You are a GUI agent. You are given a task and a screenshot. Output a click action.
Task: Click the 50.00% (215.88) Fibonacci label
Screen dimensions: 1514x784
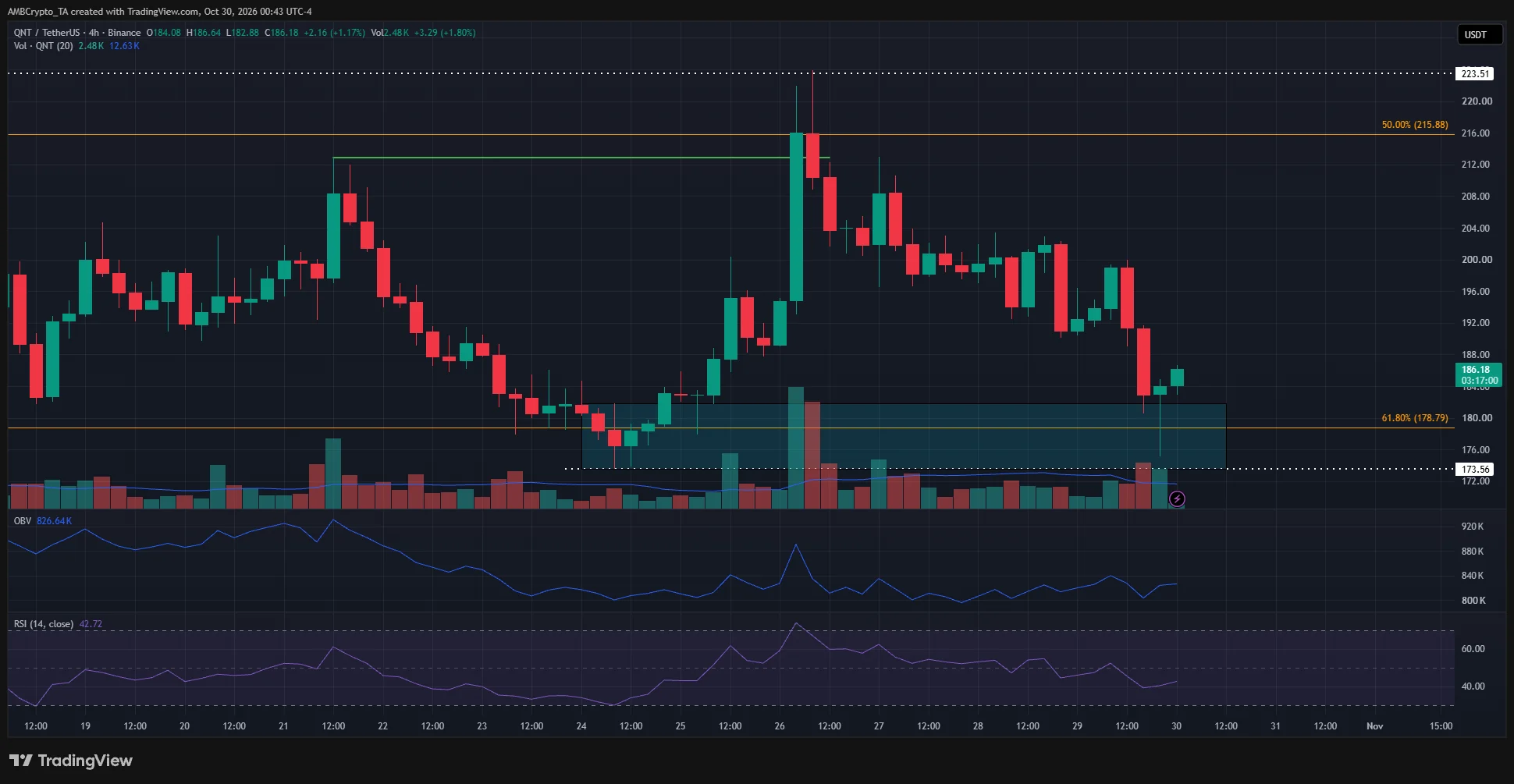[1415, 125]
